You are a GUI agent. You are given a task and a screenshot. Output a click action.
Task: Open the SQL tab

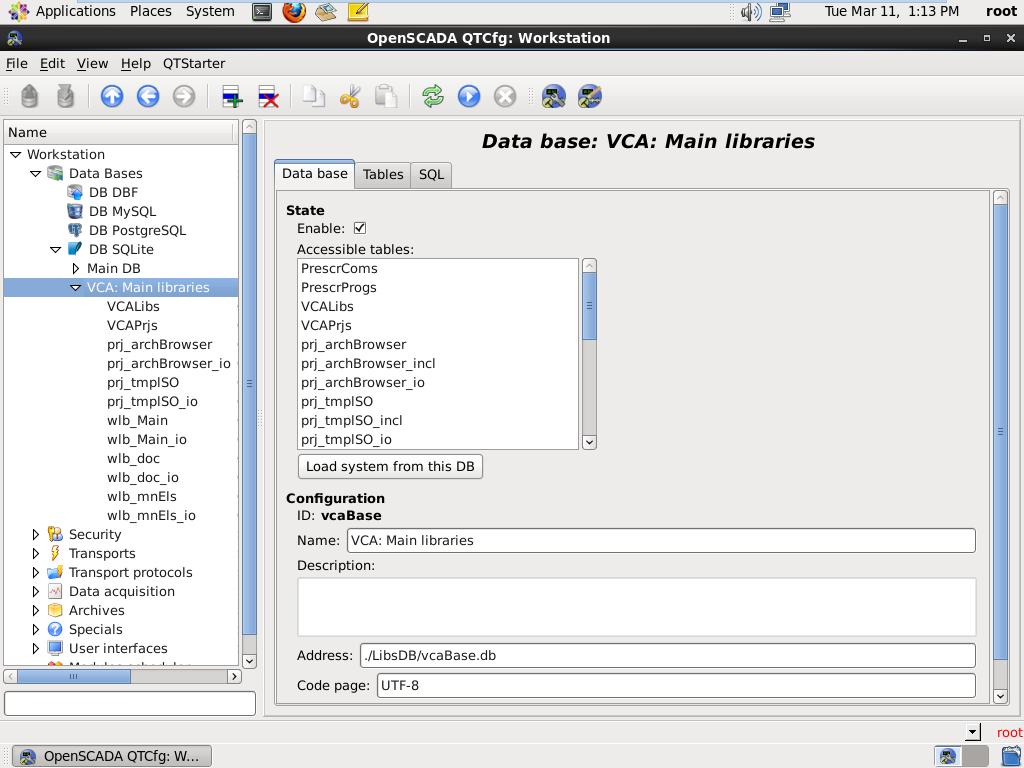(x=431, y=174)
